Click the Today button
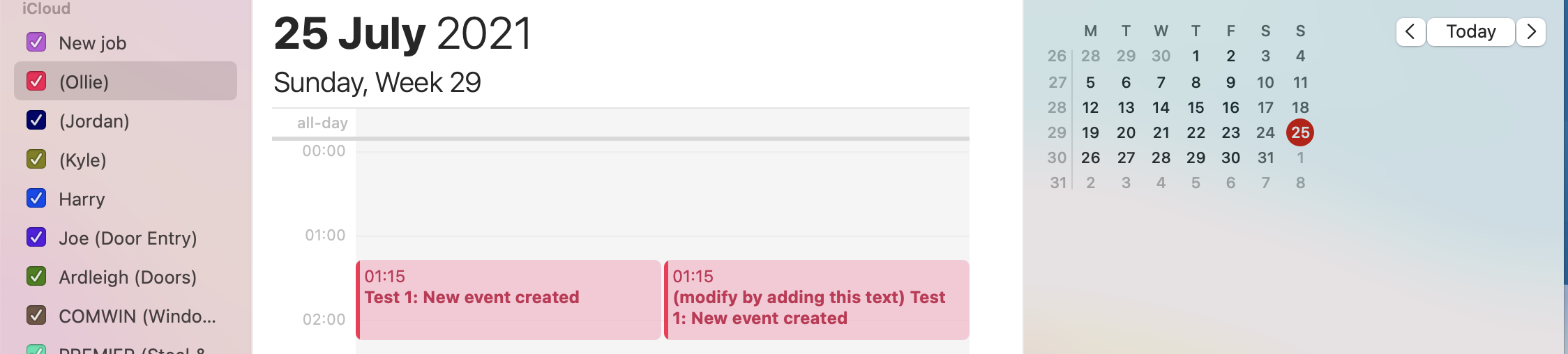The height and width of the screenshot is (354, 1568). pos(1470,32)
